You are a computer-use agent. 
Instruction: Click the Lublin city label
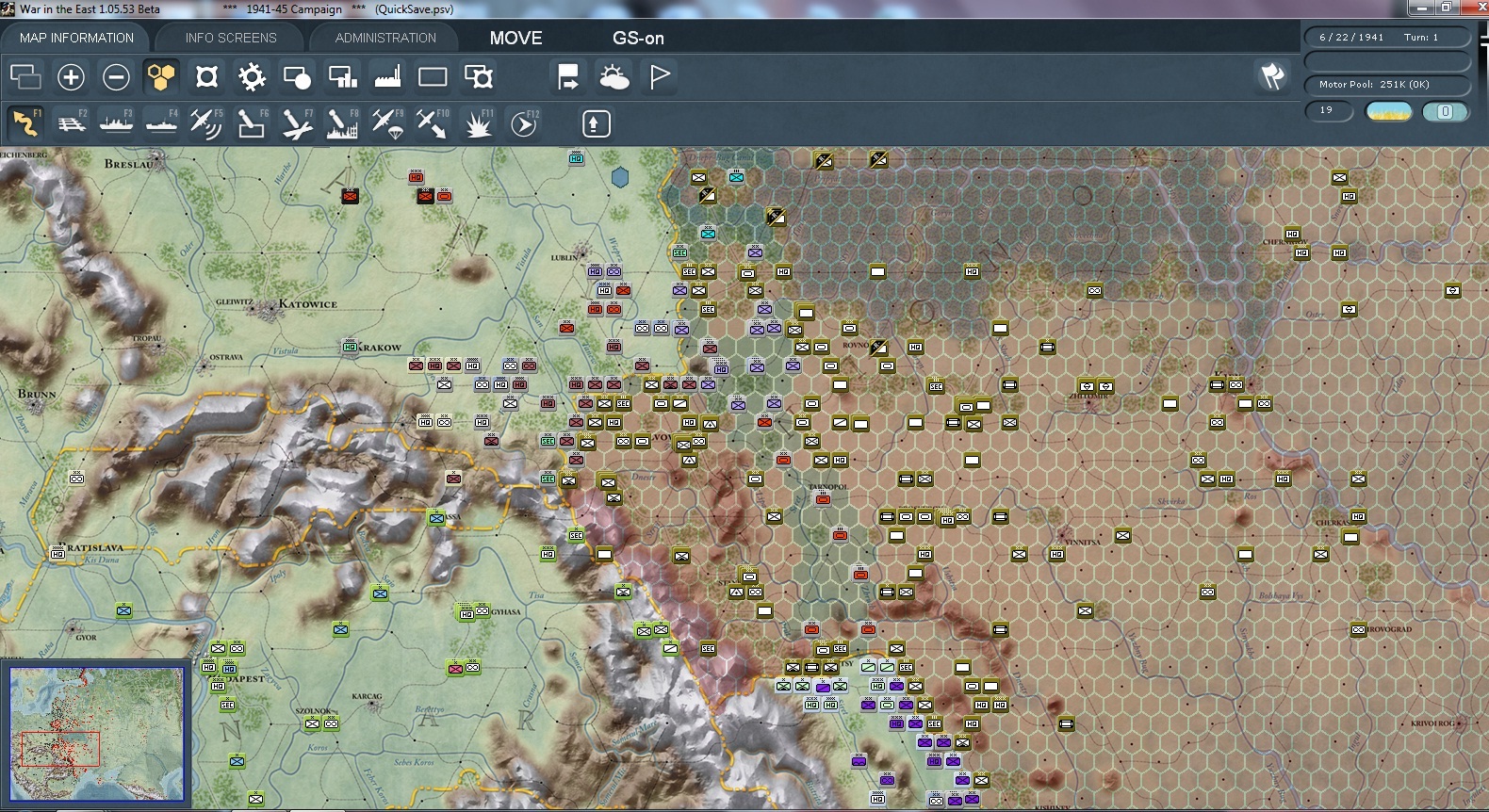point(565,257)
